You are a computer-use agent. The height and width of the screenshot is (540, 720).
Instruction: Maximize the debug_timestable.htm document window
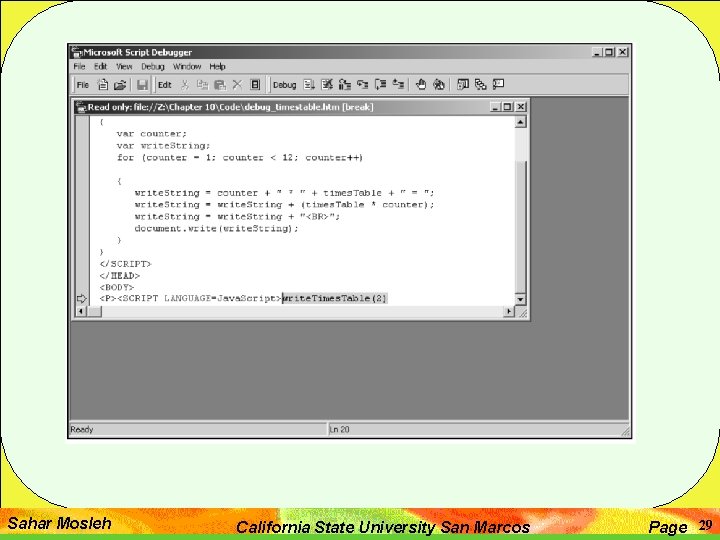coord(507,107)
